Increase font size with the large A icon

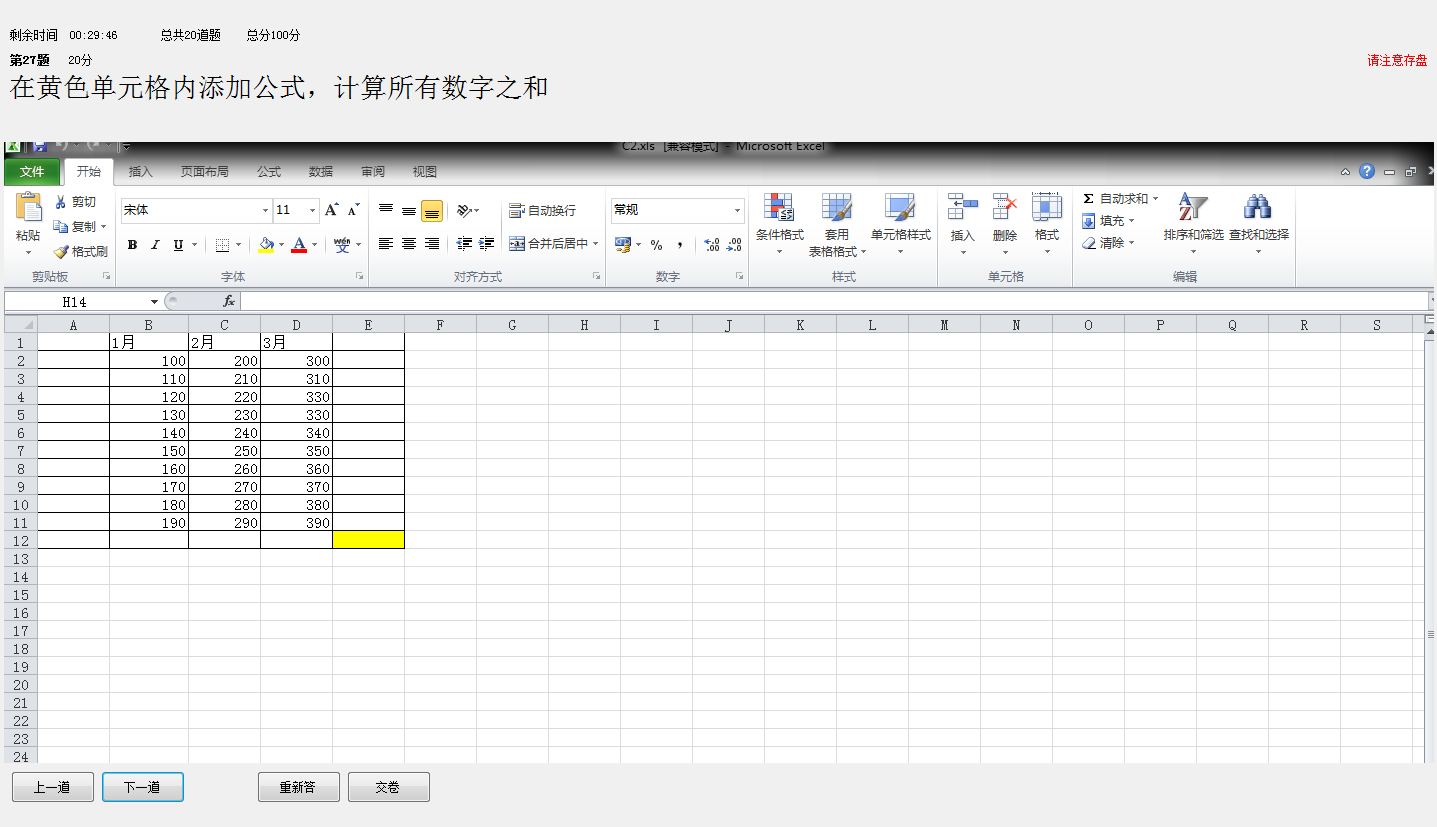tap(331, 210)
